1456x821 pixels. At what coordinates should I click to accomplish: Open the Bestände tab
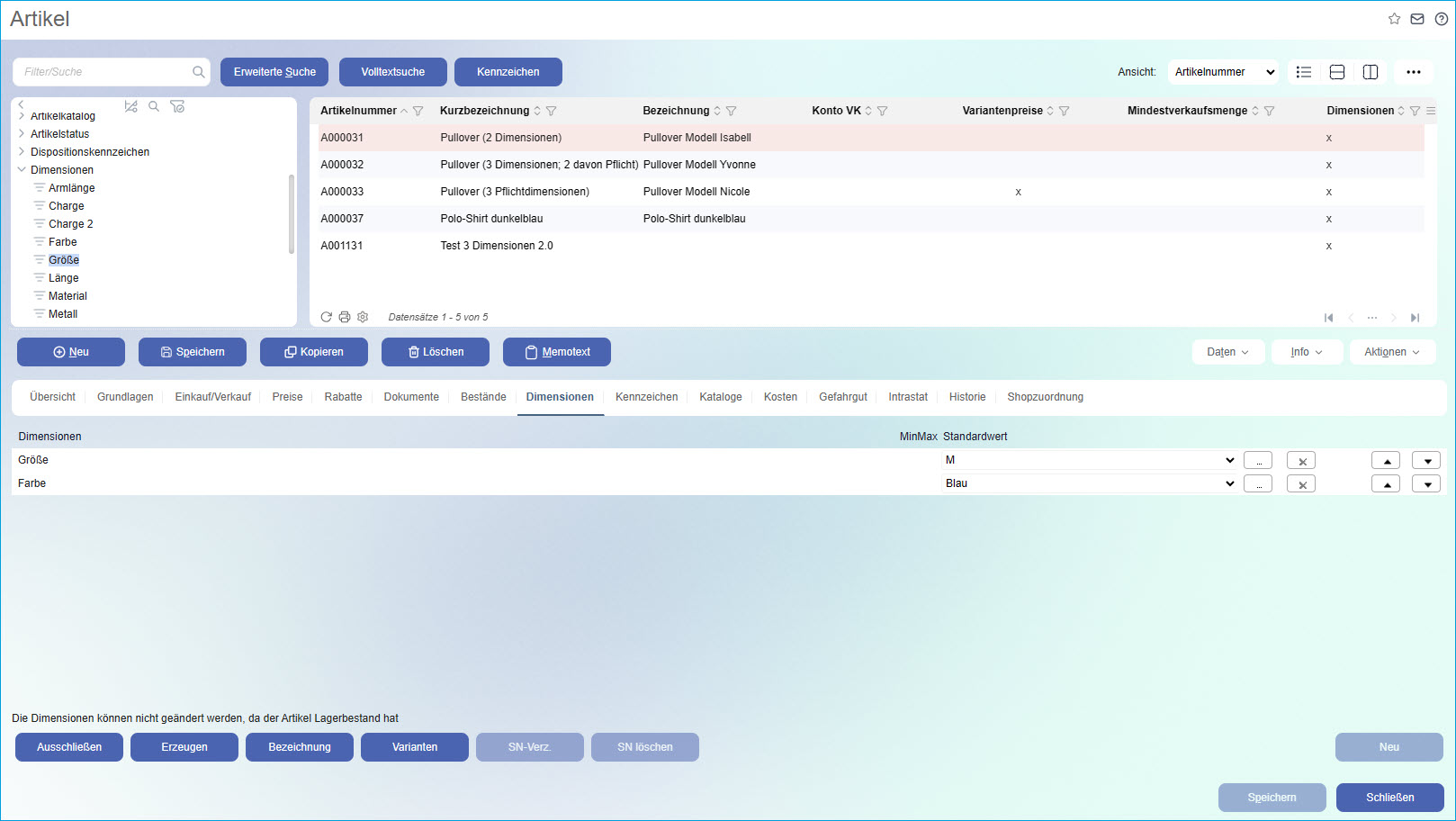click(x=483, y=397)
